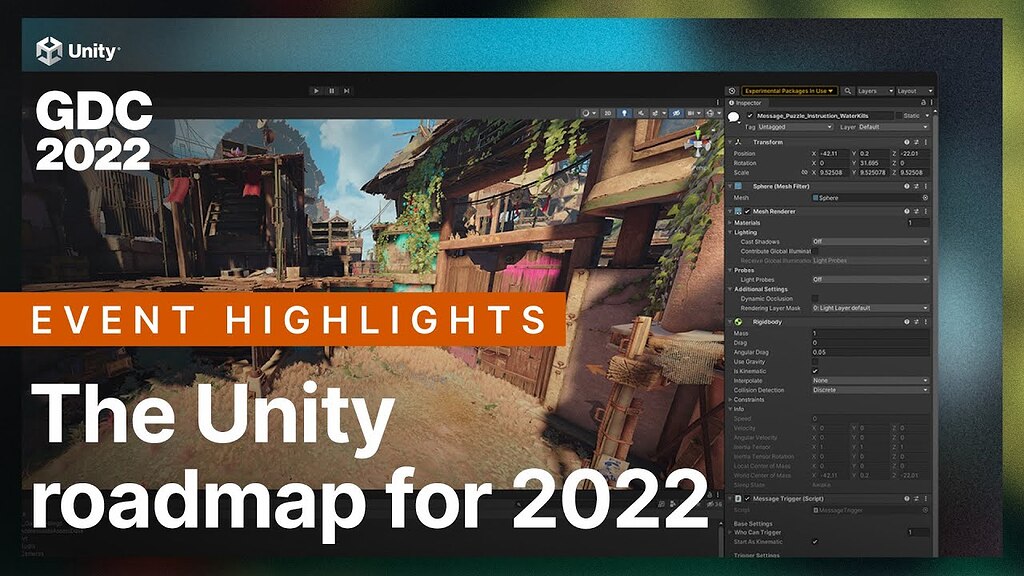1024x576 pixels.
Task: Expand the Constraints section of the Rigidbody
Action: point(730,400)
